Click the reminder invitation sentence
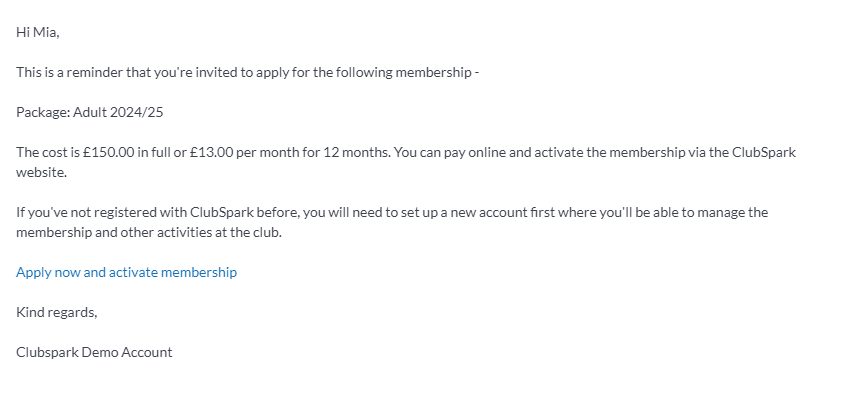 tap(248, 72)
